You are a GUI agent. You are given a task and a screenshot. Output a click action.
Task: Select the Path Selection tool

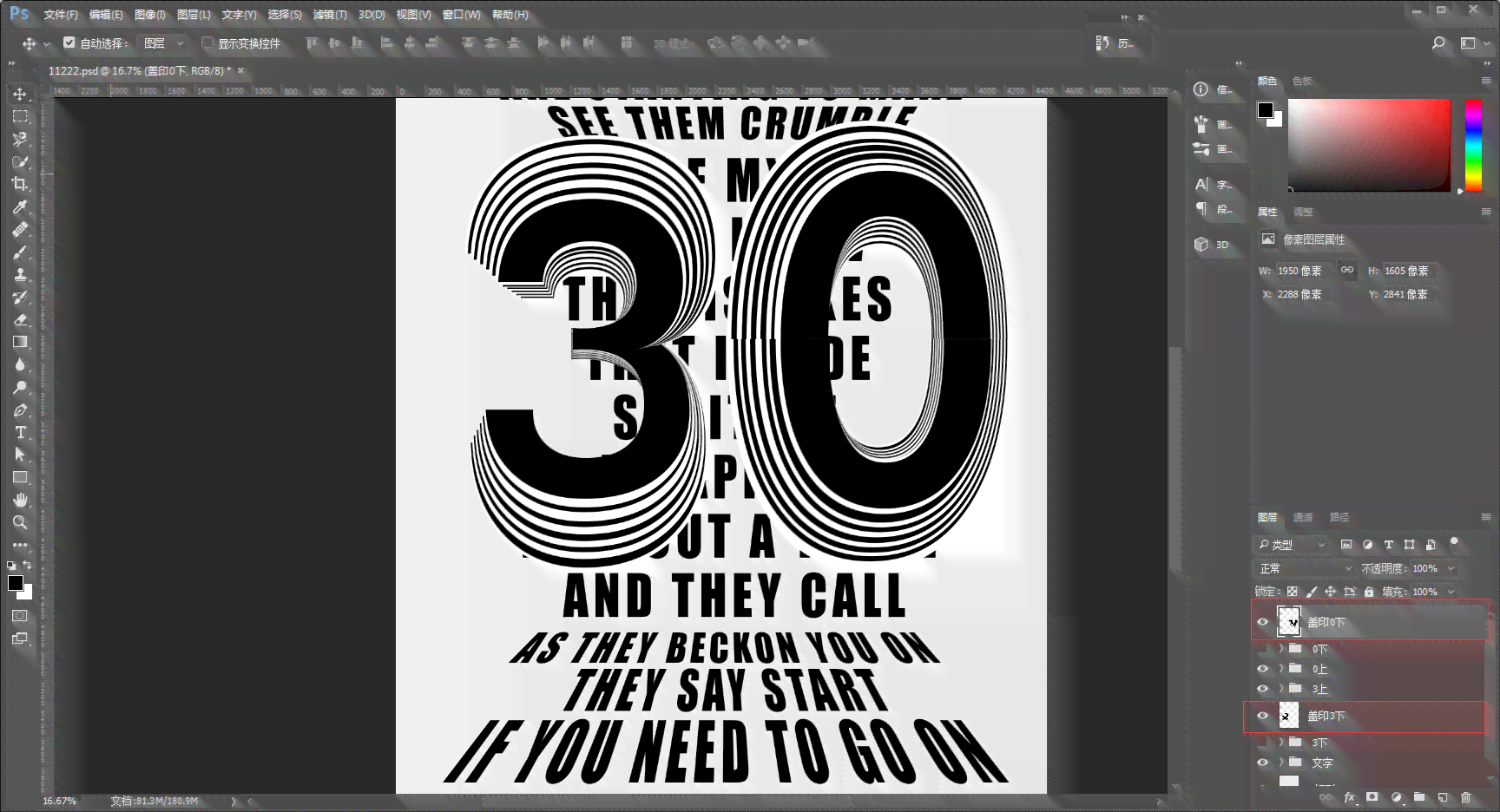[20, 455]
